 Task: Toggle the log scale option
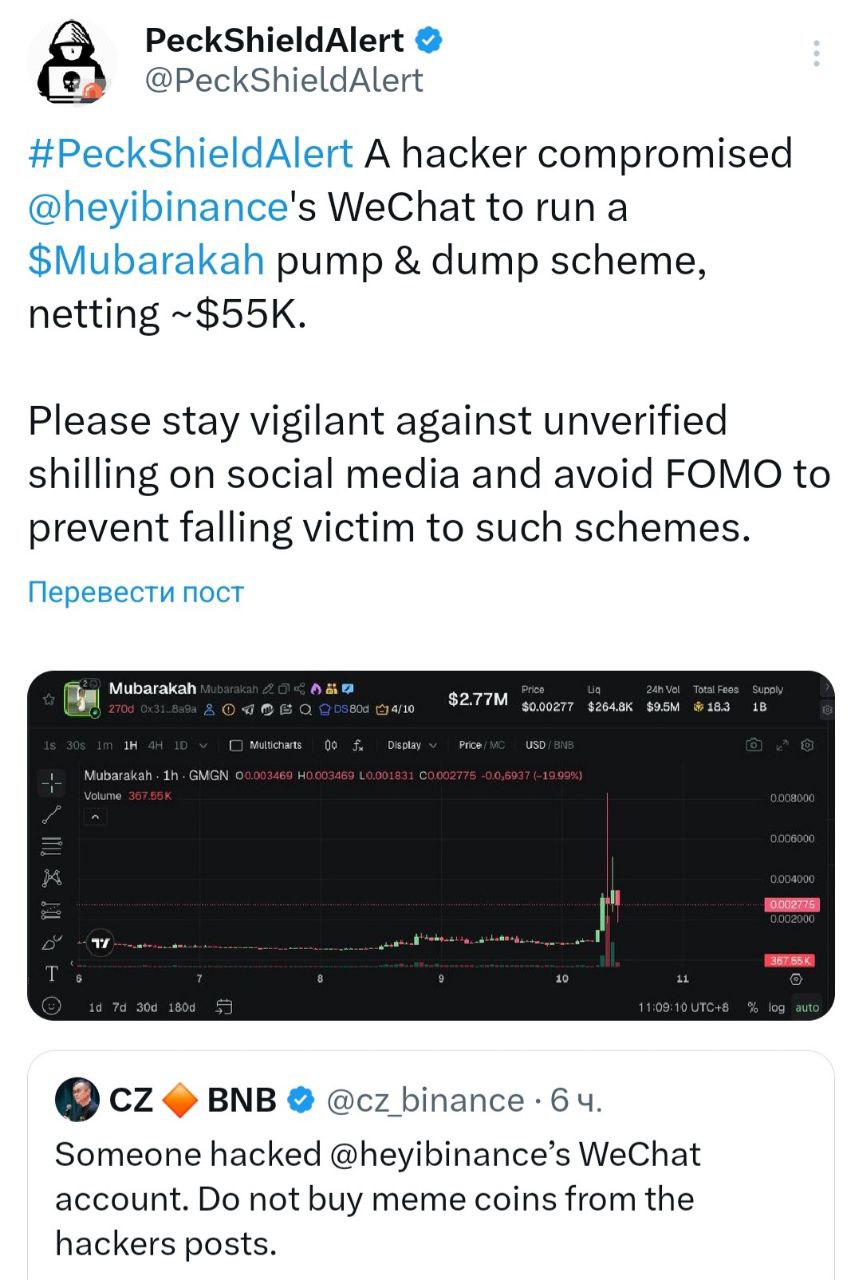(777, 1007)
